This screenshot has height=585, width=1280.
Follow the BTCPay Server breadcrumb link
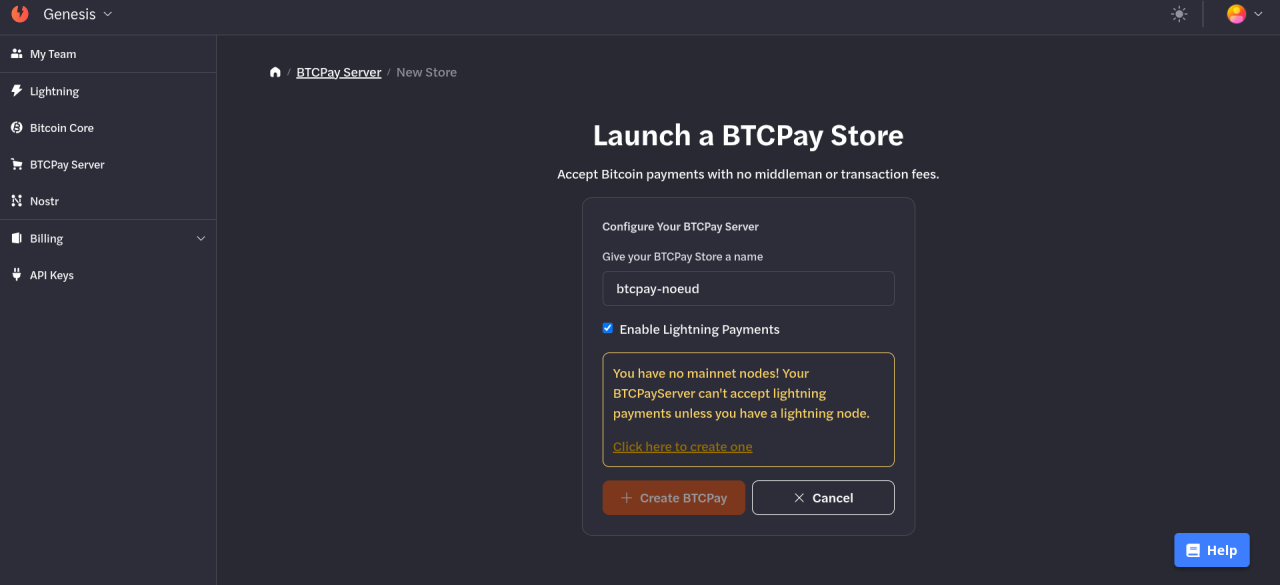[x=339, y=72]
